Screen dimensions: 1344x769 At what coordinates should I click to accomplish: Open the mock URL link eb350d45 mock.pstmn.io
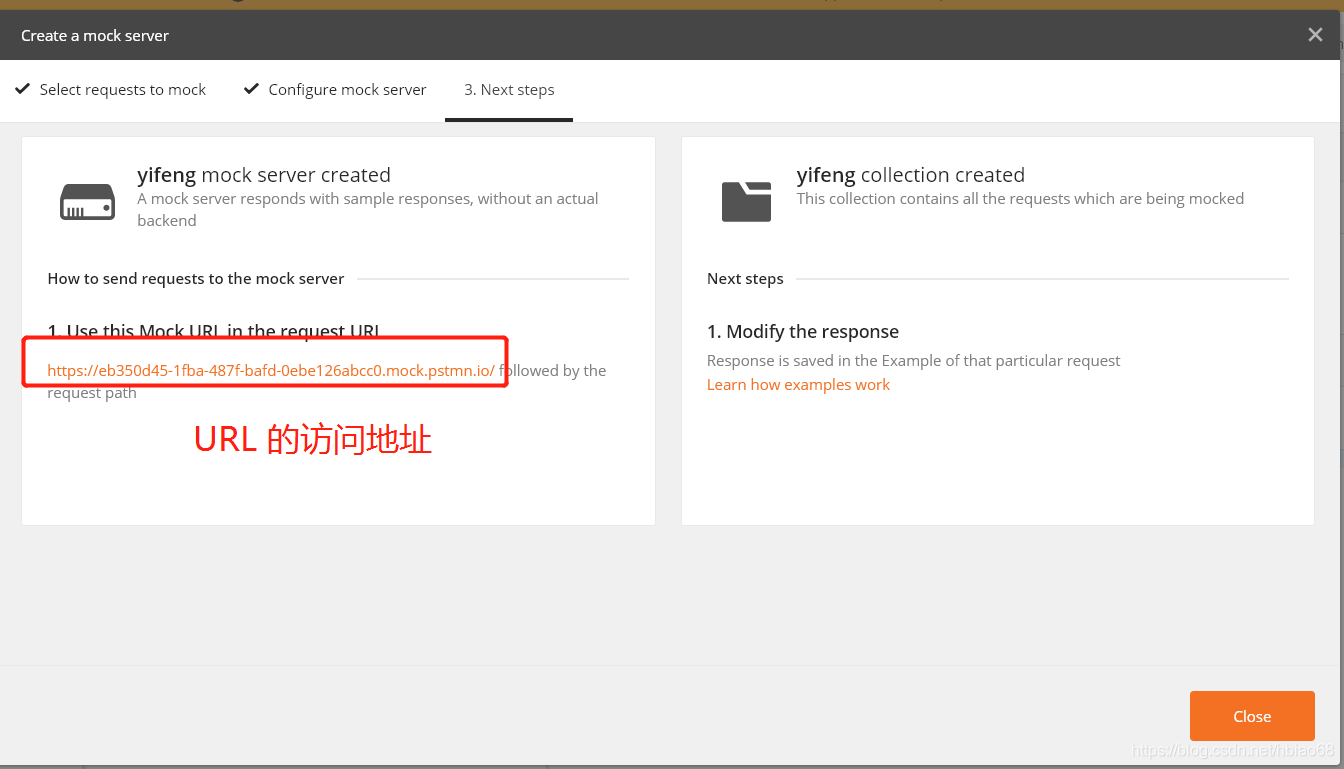(x=271, y=370)
